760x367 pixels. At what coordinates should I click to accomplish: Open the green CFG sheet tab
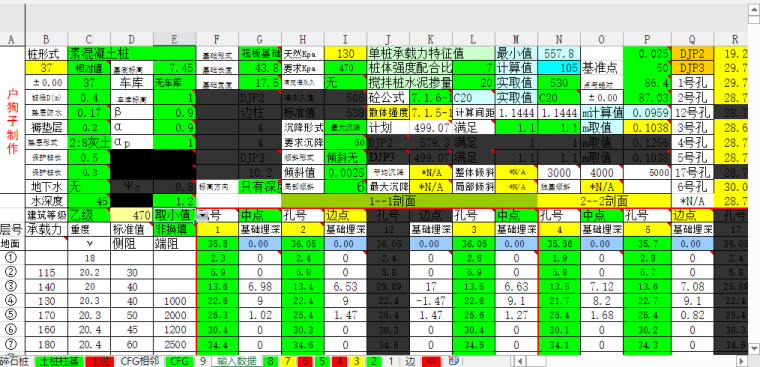tap(179, 361)
